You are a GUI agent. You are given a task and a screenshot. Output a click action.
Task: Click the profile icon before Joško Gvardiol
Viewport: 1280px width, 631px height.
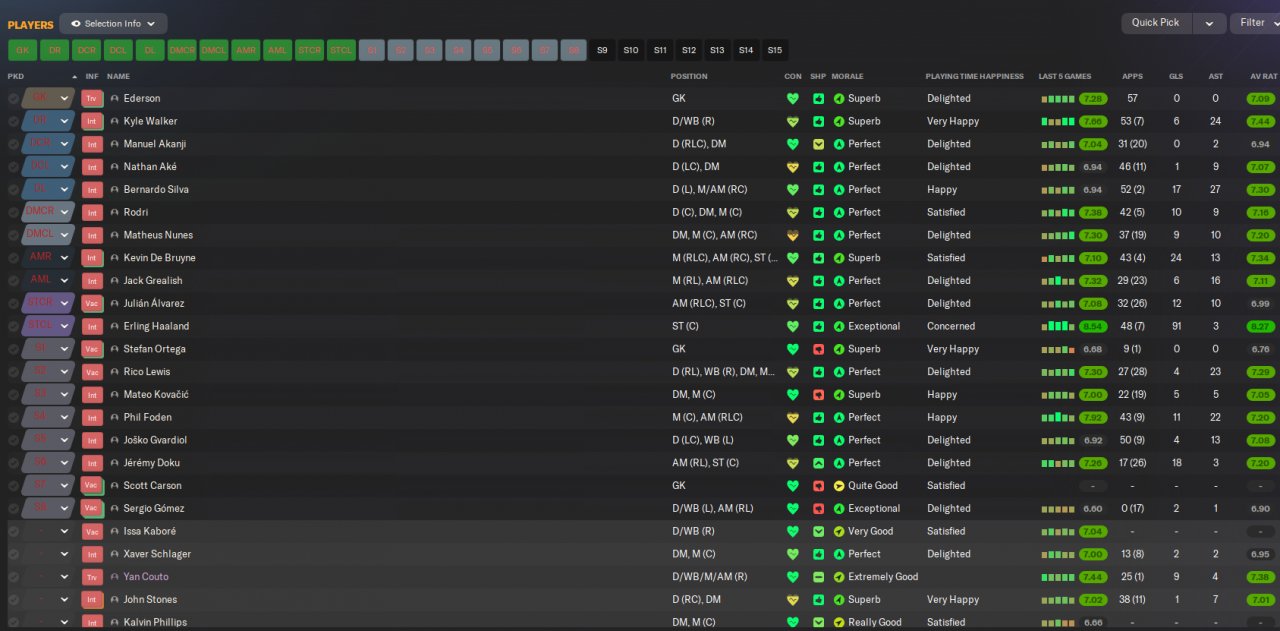coord(114,440)
